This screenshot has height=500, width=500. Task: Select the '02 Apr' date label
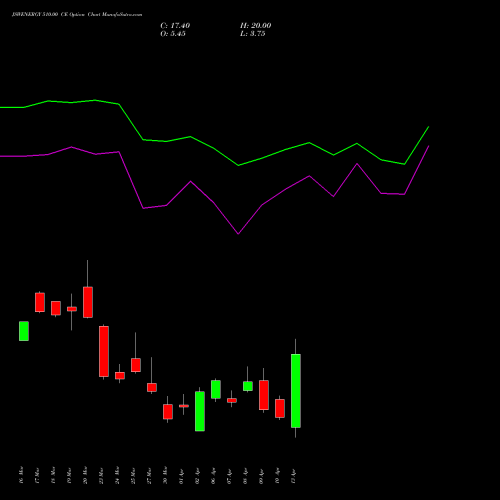pyautogui.click(x=198, y=475)
